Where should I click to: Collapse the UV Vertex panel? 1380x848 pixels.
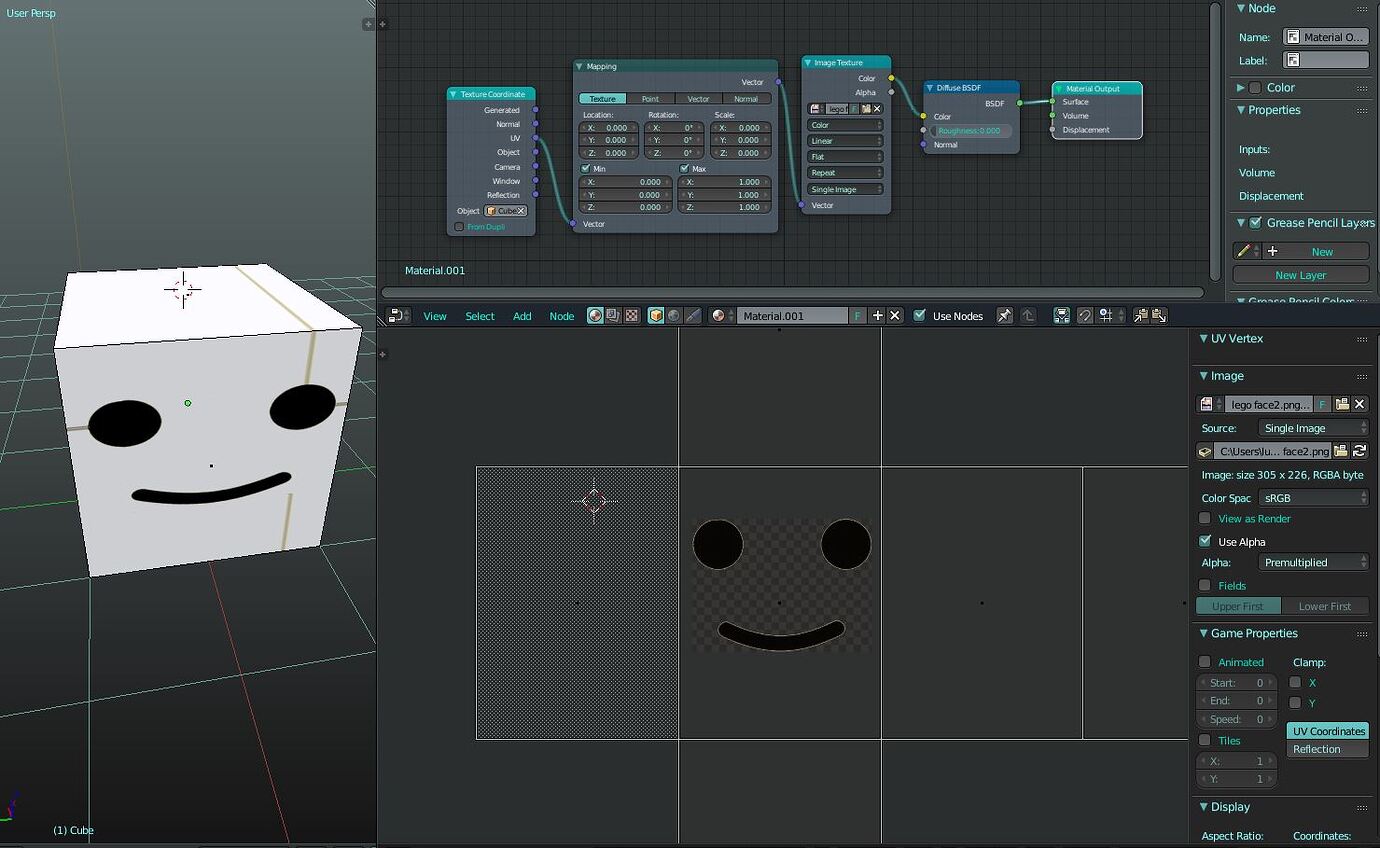point(1204,339)
